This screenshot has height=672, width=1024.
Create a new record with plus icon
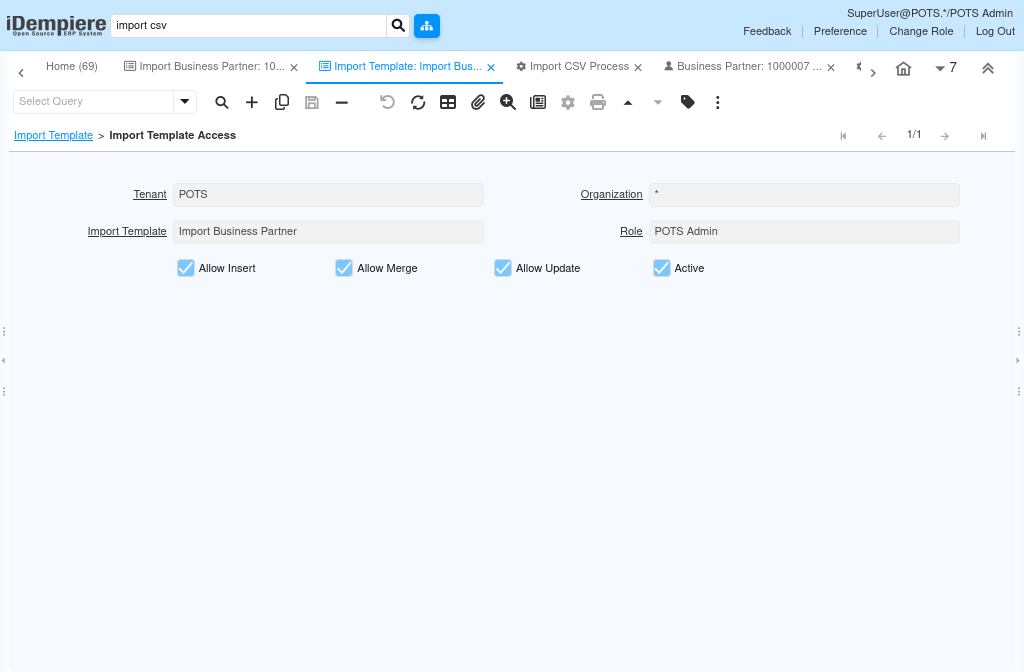point(251,103)
